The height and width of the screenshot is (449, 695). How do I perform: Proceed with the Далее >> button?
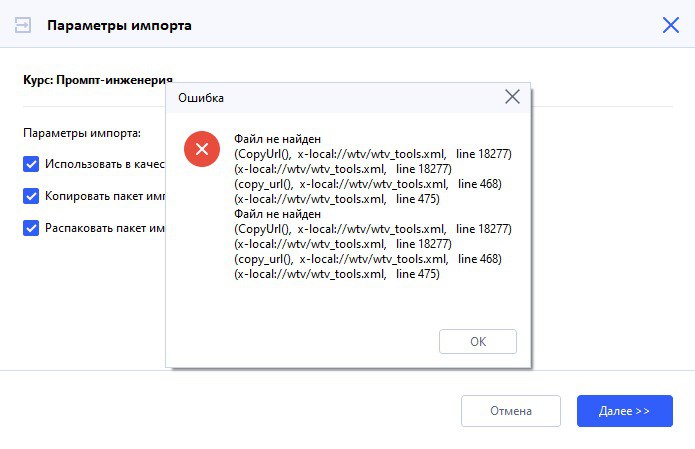coord(624,411)
